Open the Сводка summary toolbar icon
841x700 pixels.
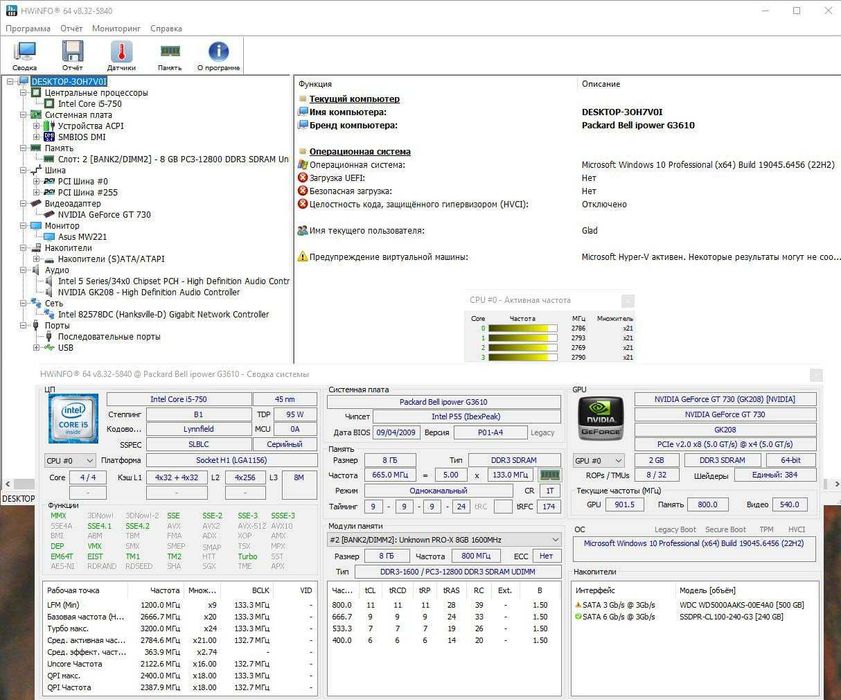click(x=25, y=56)
